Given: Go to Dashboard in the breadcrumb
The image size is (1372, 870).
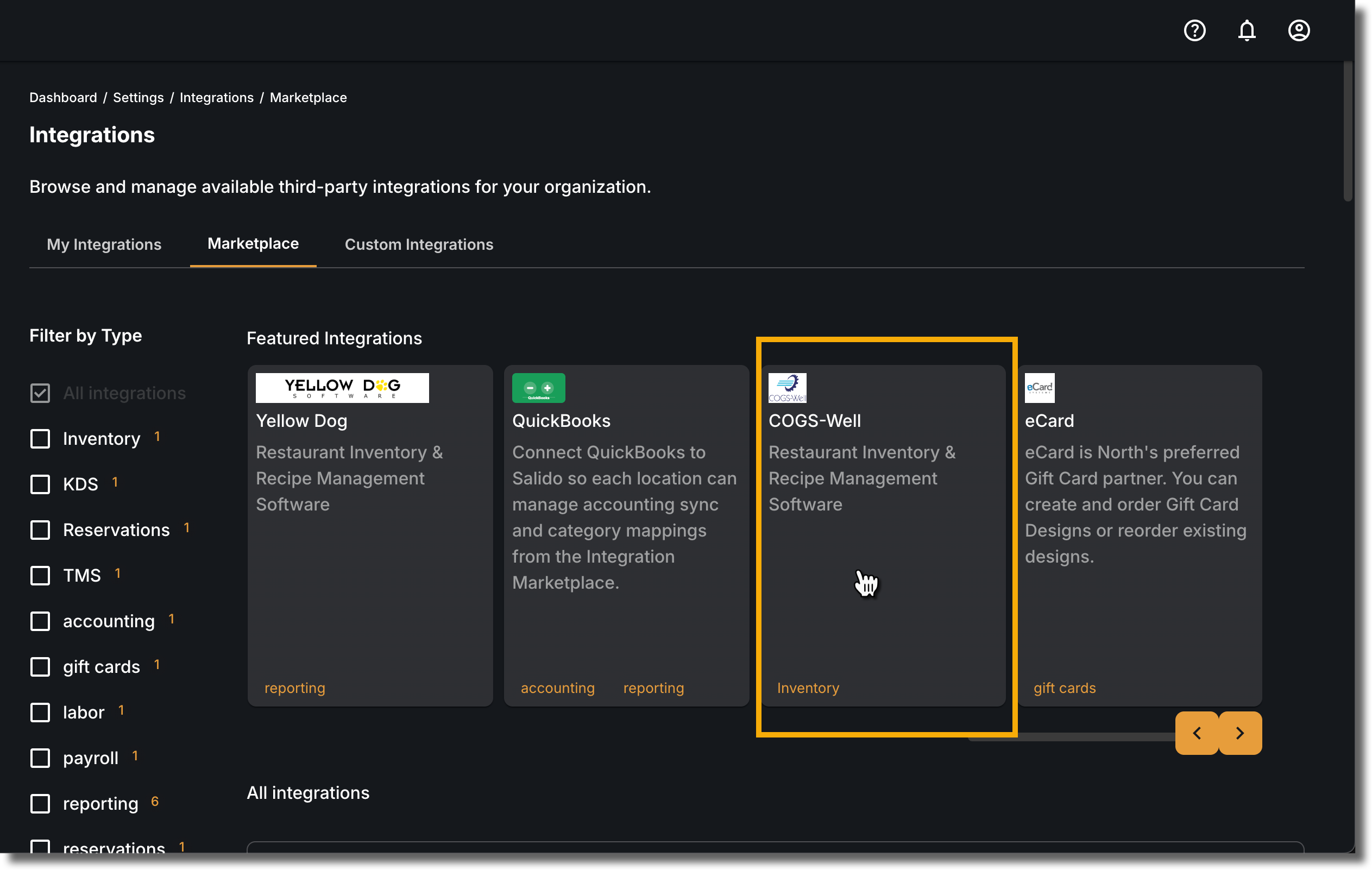Looking at the screenshot, I should [63, 97].
